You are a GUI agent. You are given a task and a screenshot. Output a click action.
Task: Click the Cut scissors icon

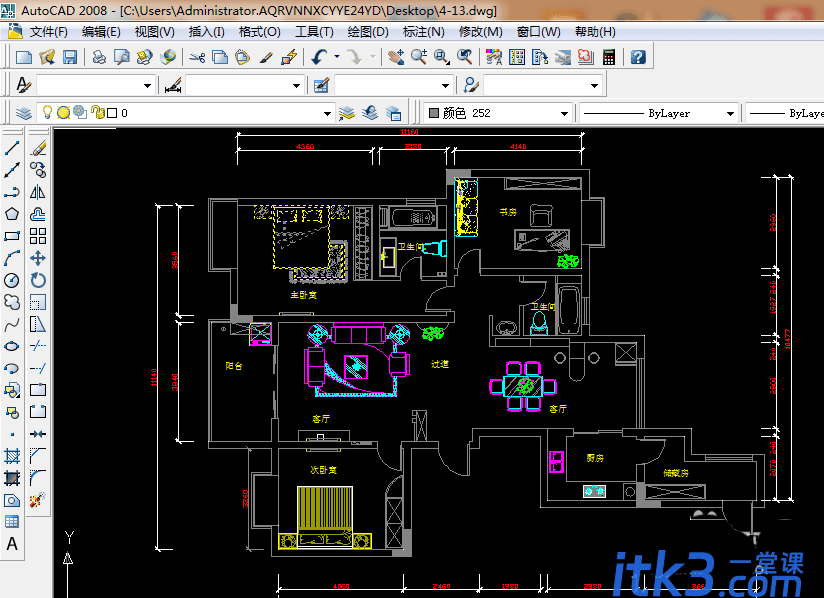[197, 57]
